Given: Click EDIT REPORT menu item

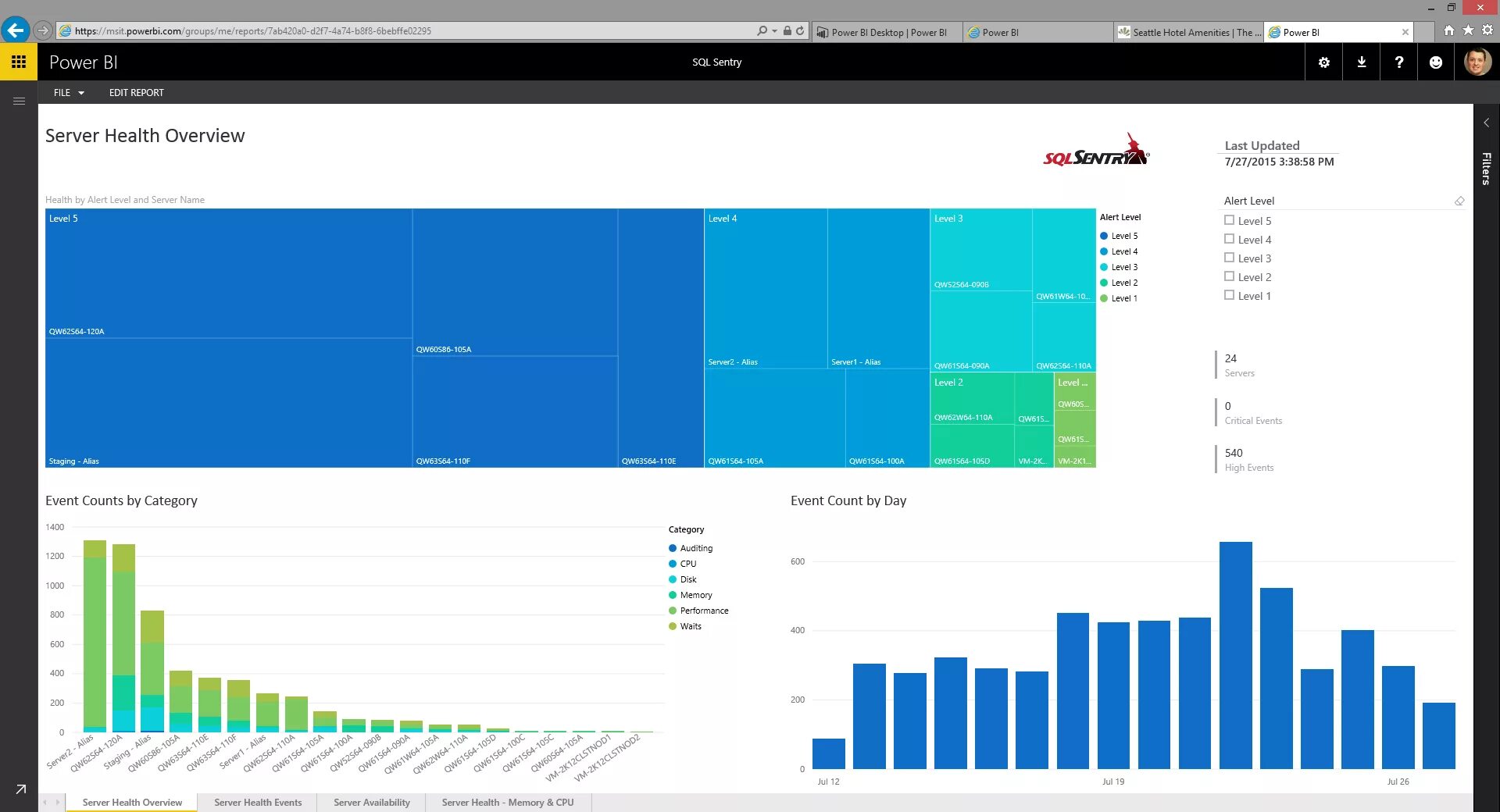Looking at the screenshot, I should 137,92.
